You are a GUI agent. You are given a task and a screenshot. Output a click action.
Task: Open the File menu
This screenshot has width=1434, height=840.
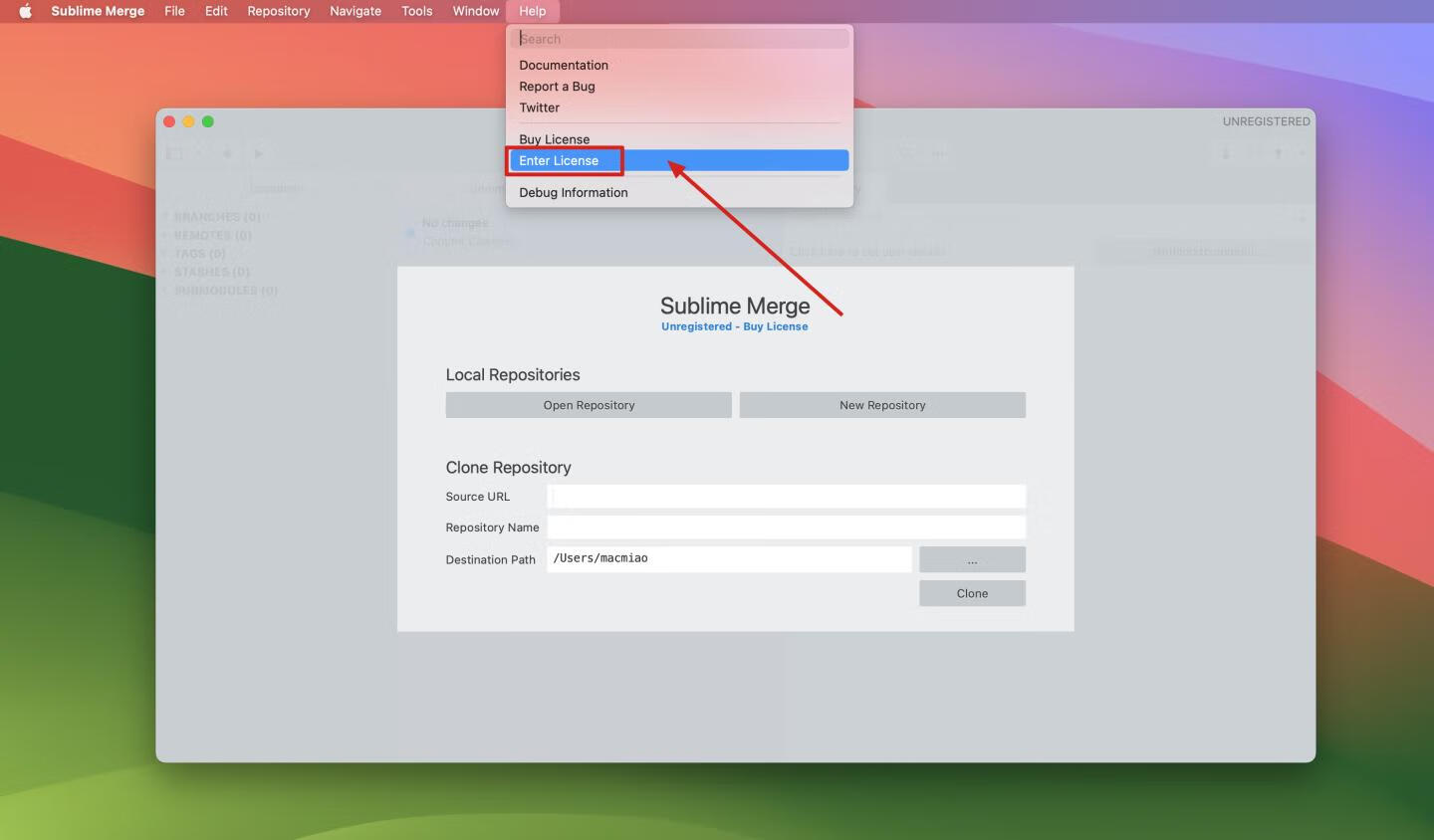coord(174,11)
